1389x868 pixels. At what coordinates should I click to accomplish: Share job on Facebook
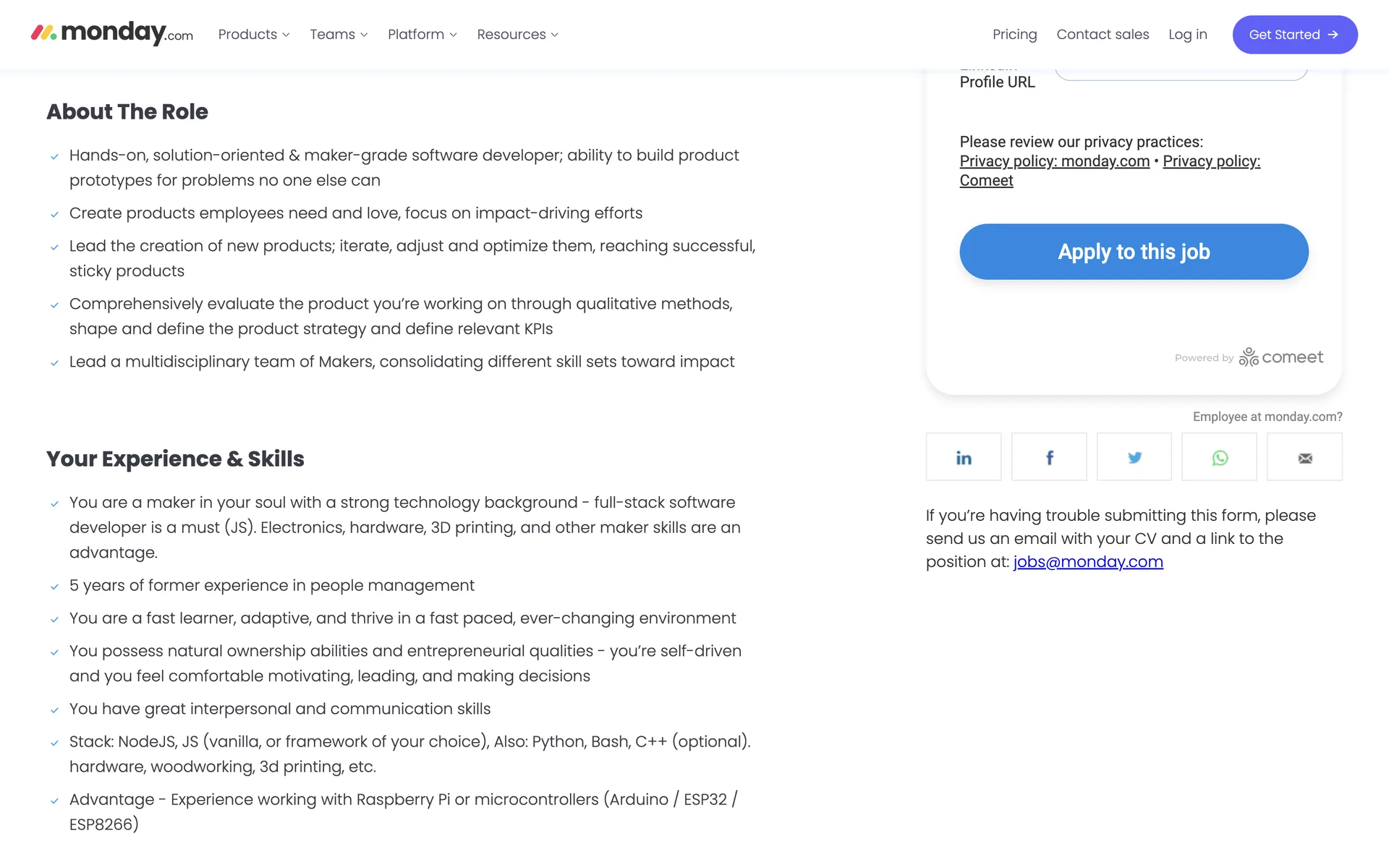point(1049,457)
